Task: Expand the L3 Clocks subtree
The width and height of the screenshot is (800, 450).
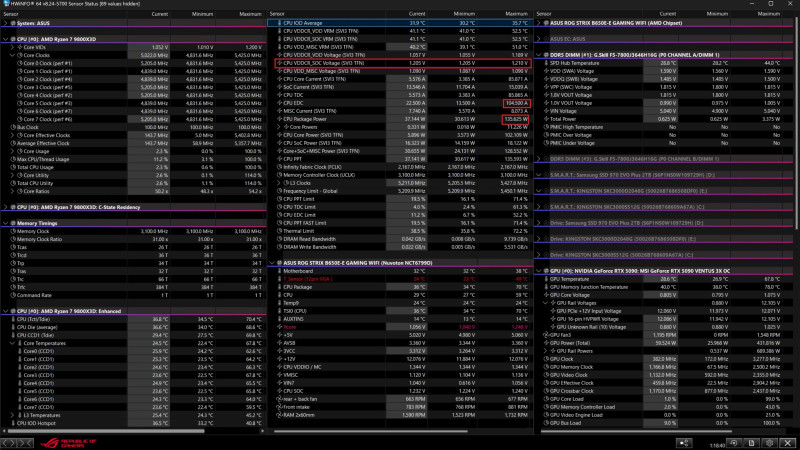Action: 279,183
